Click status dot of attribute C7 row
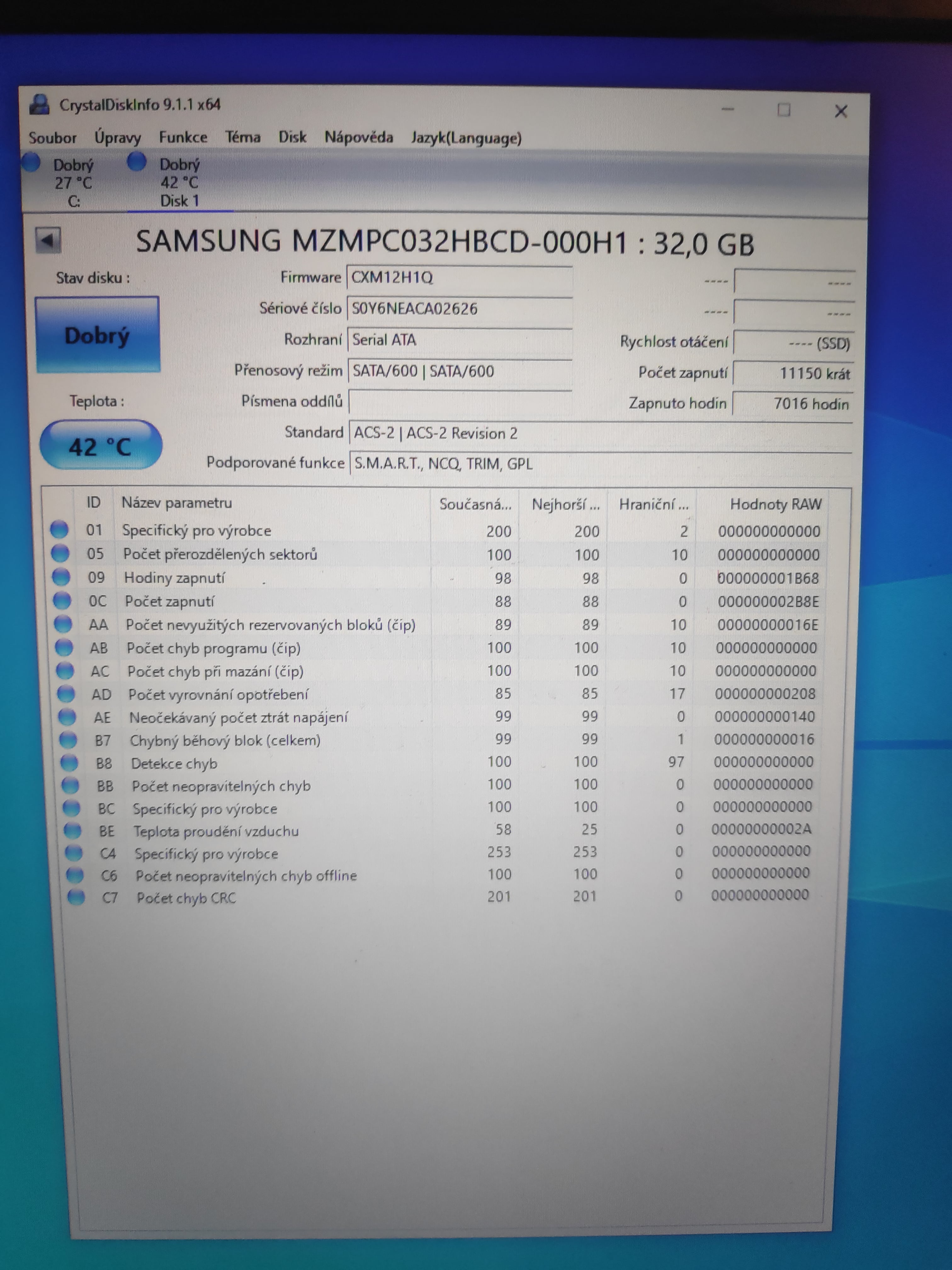 pos(76,897)
